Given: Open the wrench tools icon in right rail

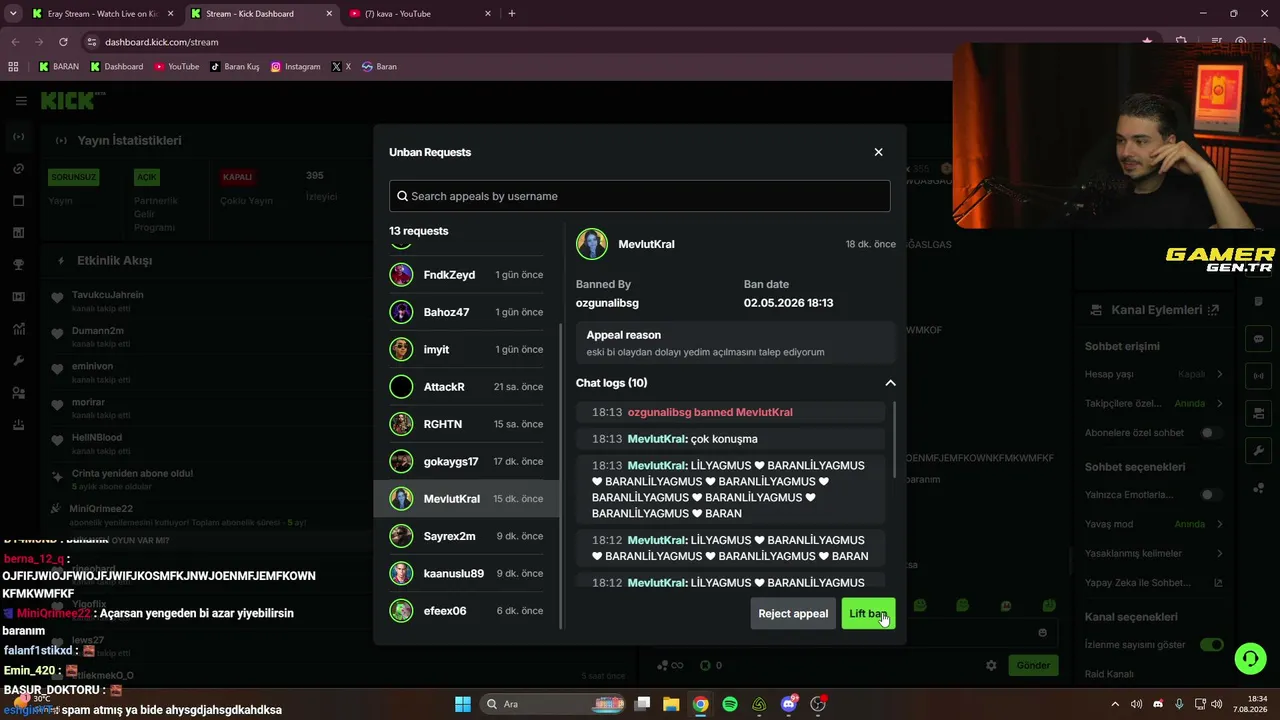Looking at the screenshot, I should (1259, 451).
